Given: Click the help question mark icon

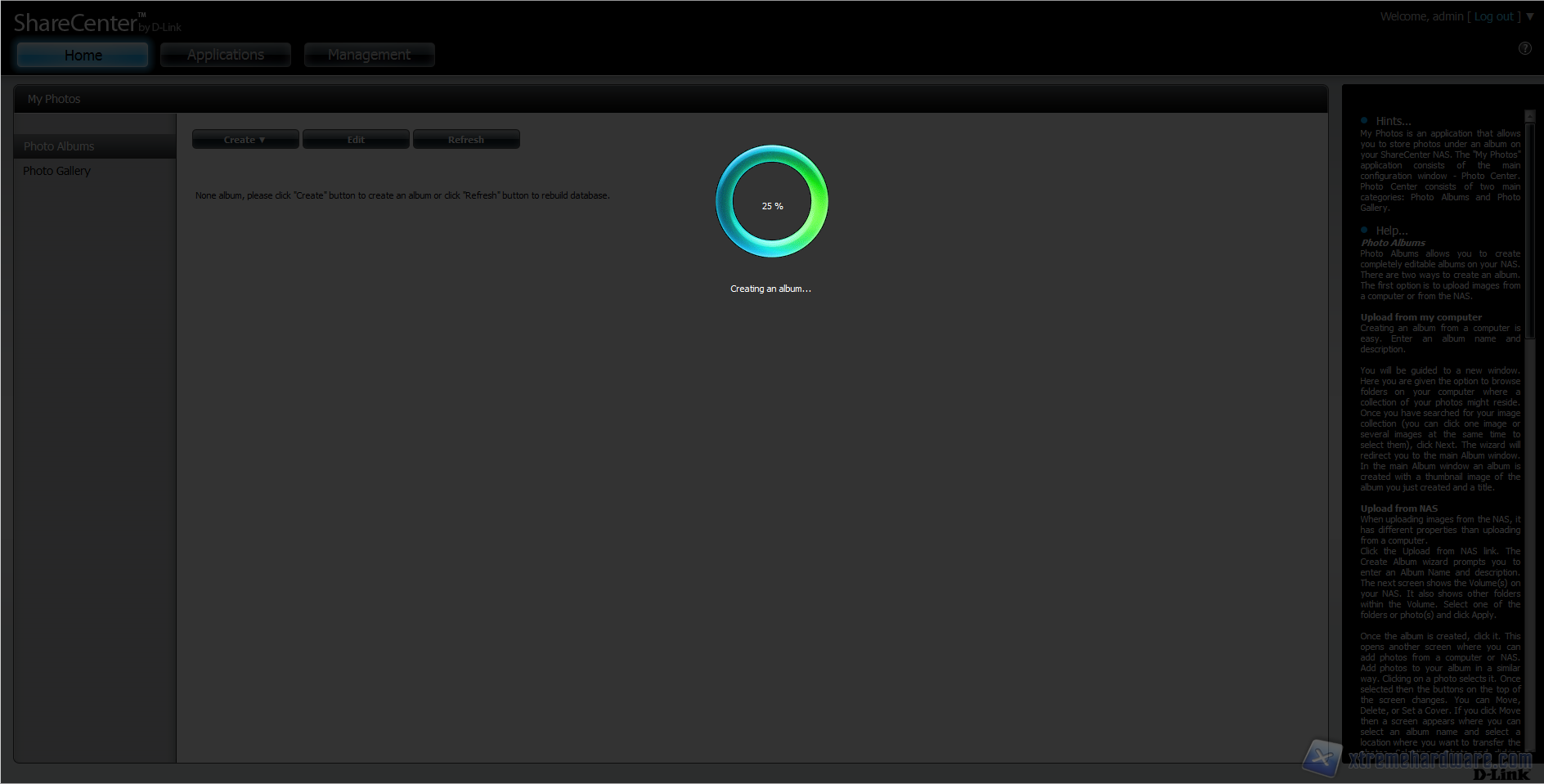Looking at the screenshot, I should 1524,48.
